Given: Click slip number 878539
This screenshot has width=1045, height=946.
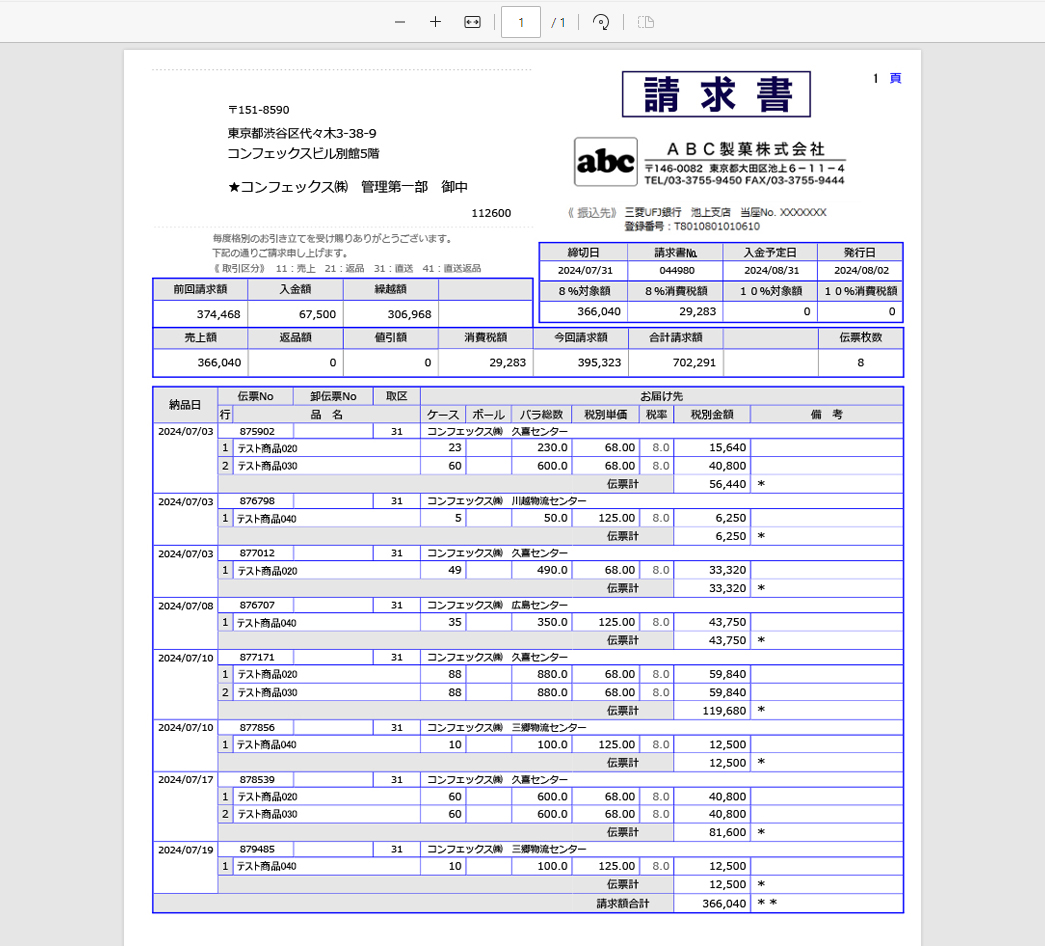Looking at the screenshot, I should point(257,779).
